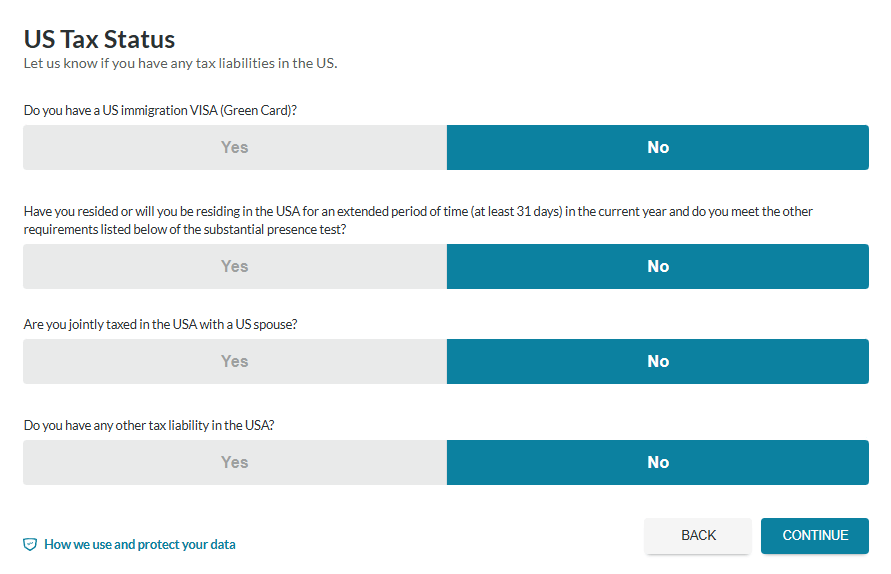Click the jointly taxed US spouse question text

tap(160, 325)
